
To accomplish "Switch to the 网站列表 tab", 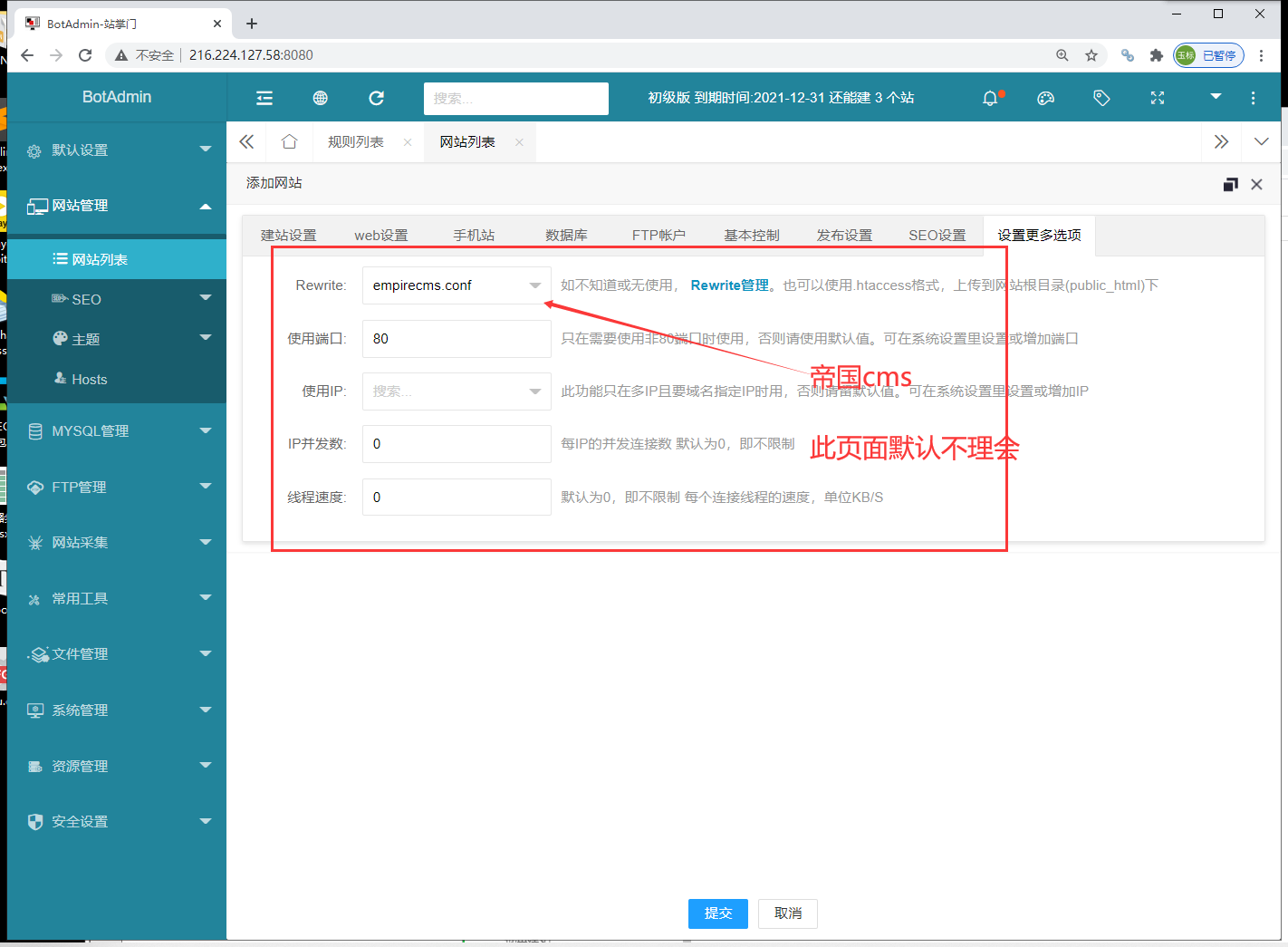I will [467, 142].
